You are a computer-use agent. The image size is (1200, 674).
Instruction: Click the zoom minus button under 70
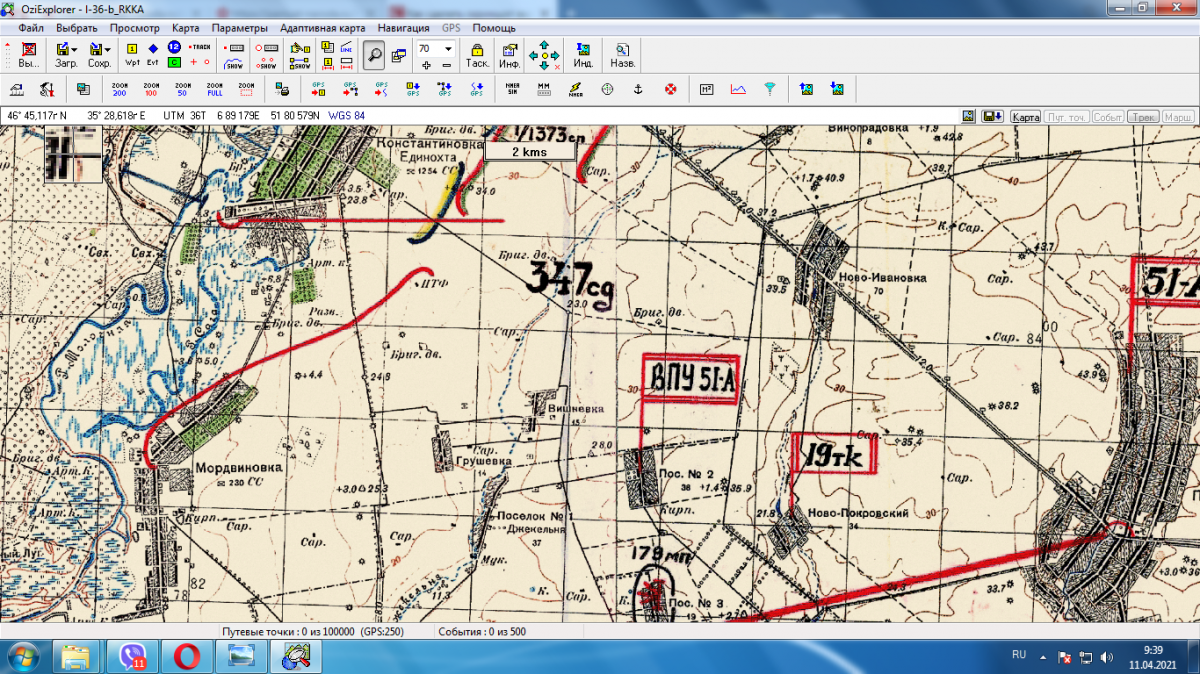pos(447,64)
